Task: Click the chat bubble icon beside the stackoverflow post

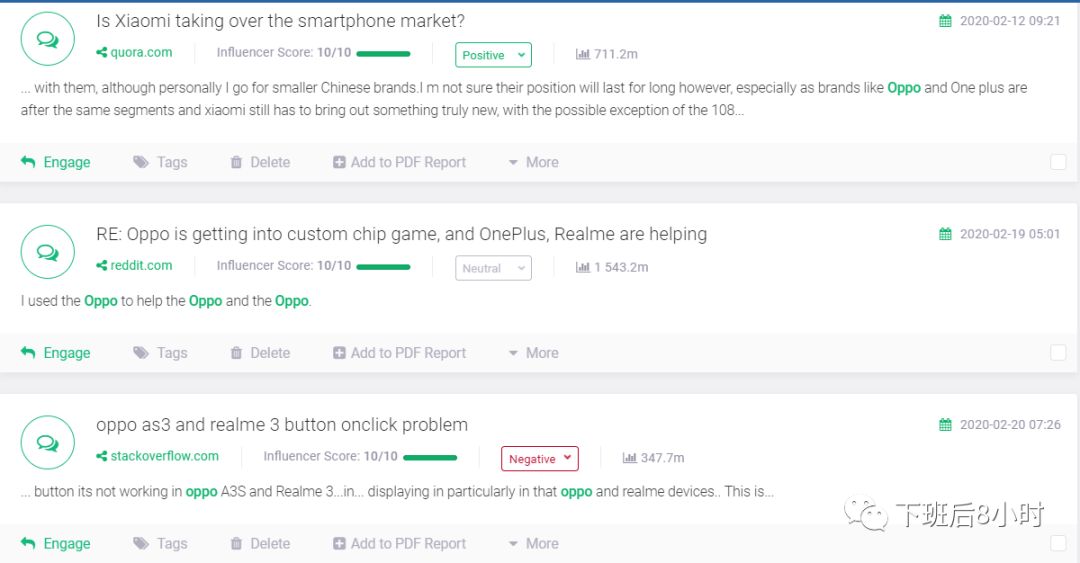Action: pyautogui.click(x=48, y=442)
